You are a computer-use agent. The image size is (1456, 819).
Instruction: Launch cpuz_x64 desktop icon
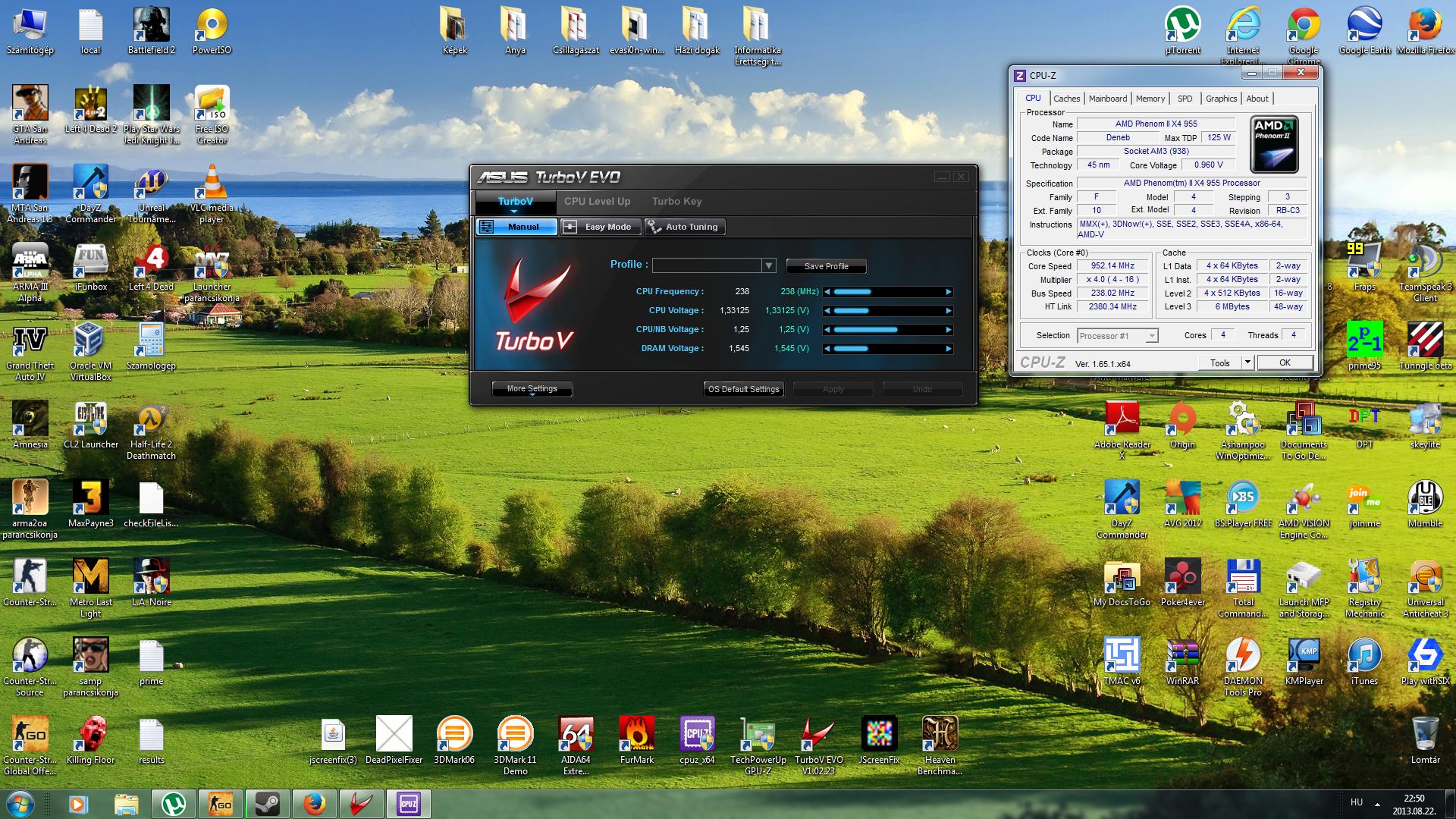click(x=697, y=741)
